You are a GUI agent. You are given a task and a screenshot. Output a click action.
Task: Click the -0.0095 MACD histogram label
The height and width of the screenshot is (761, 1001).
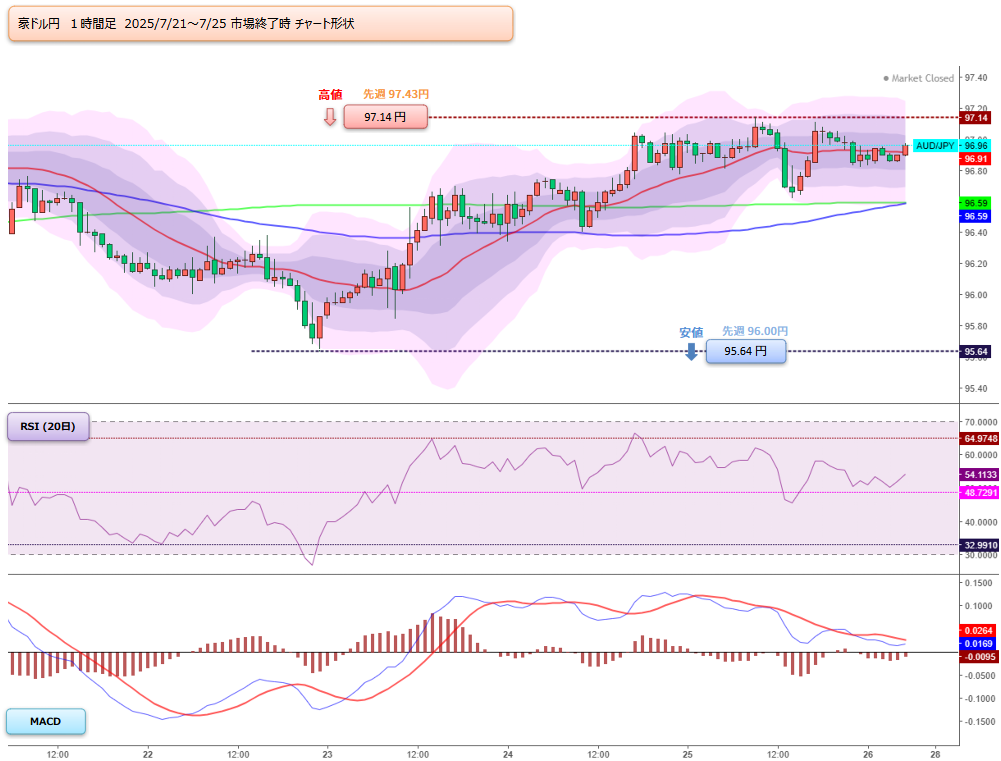click(978, 657)
